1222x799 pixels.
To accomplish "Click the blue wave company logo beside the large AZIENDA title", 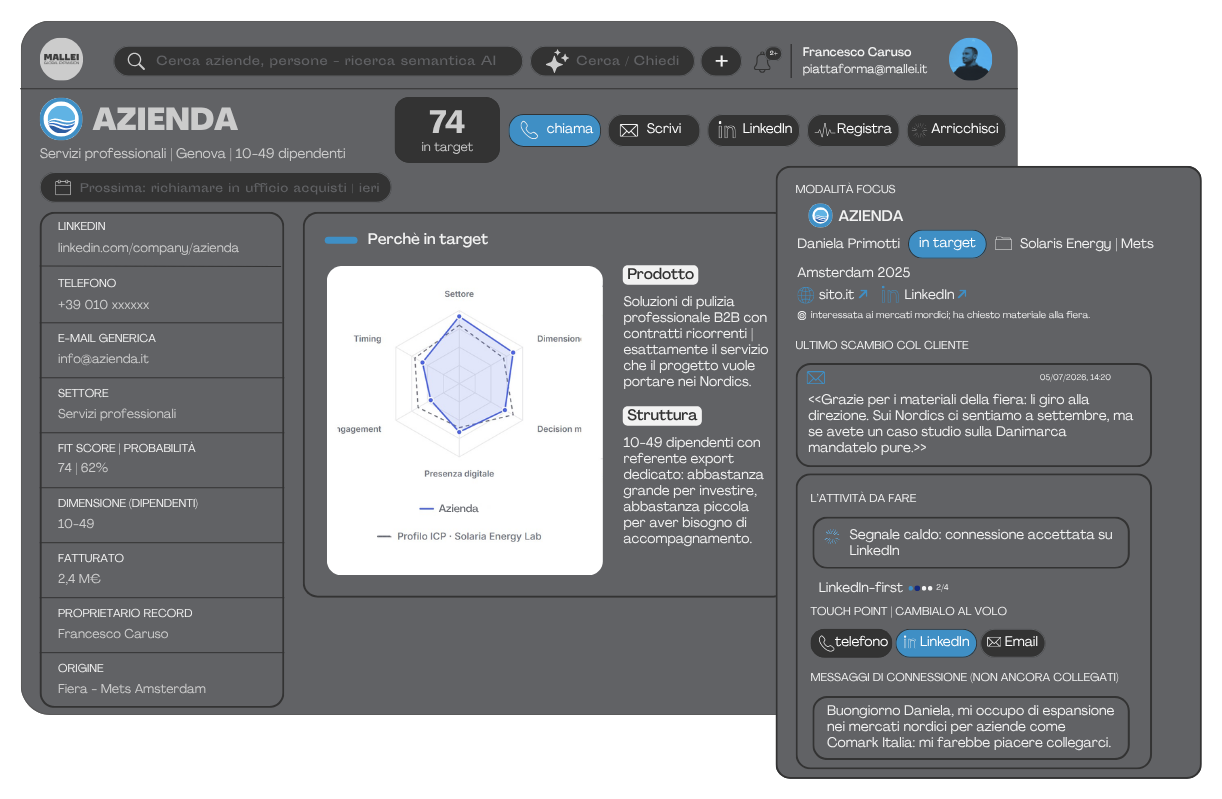I will (61, 119).
